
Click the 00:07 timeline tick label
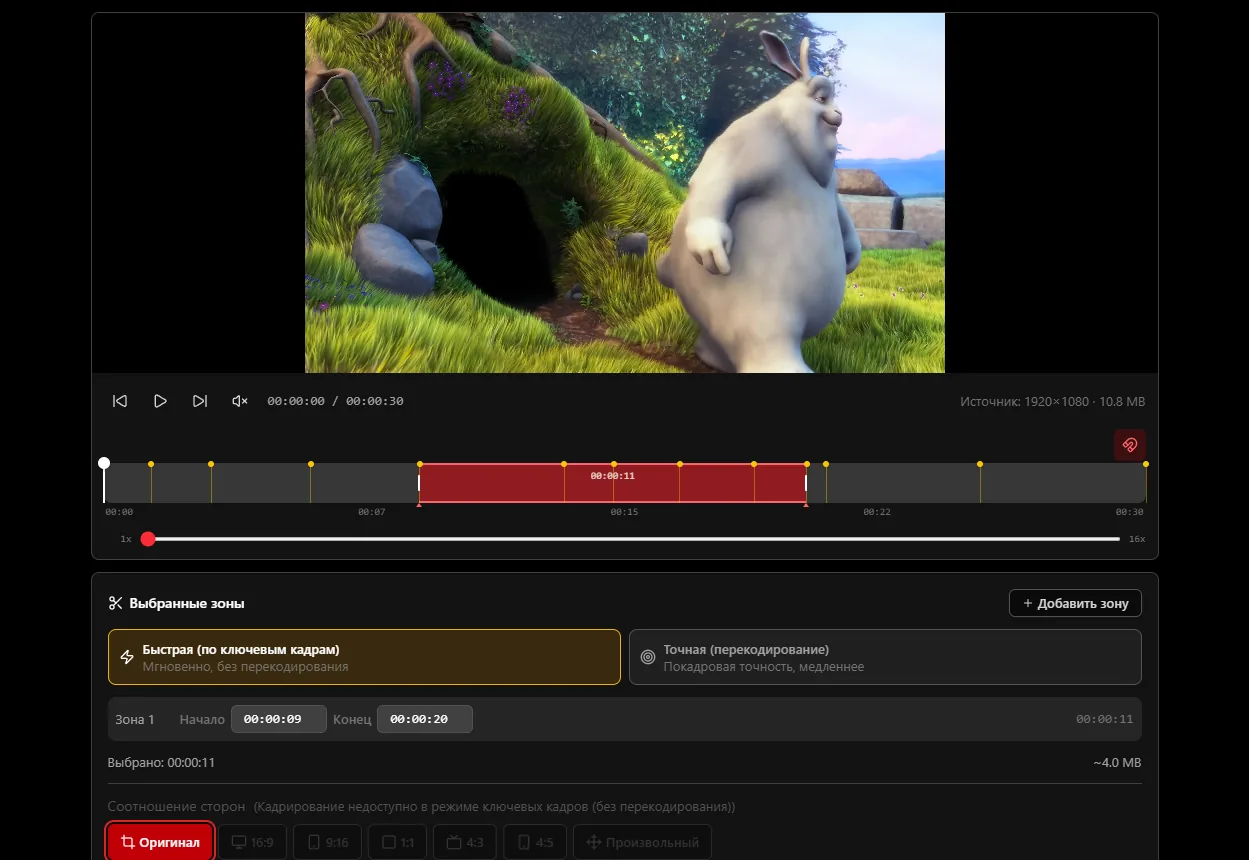click(x=372, y=512)
